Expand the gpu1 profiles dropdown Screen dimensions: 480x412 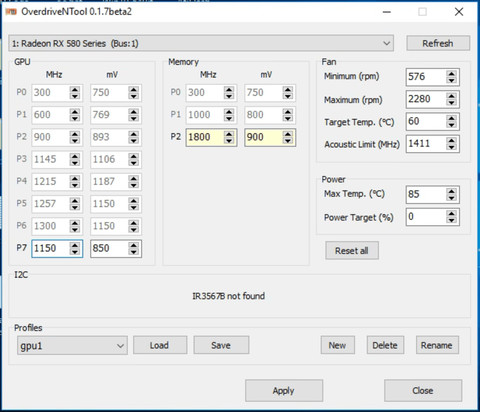coord(72,346)
